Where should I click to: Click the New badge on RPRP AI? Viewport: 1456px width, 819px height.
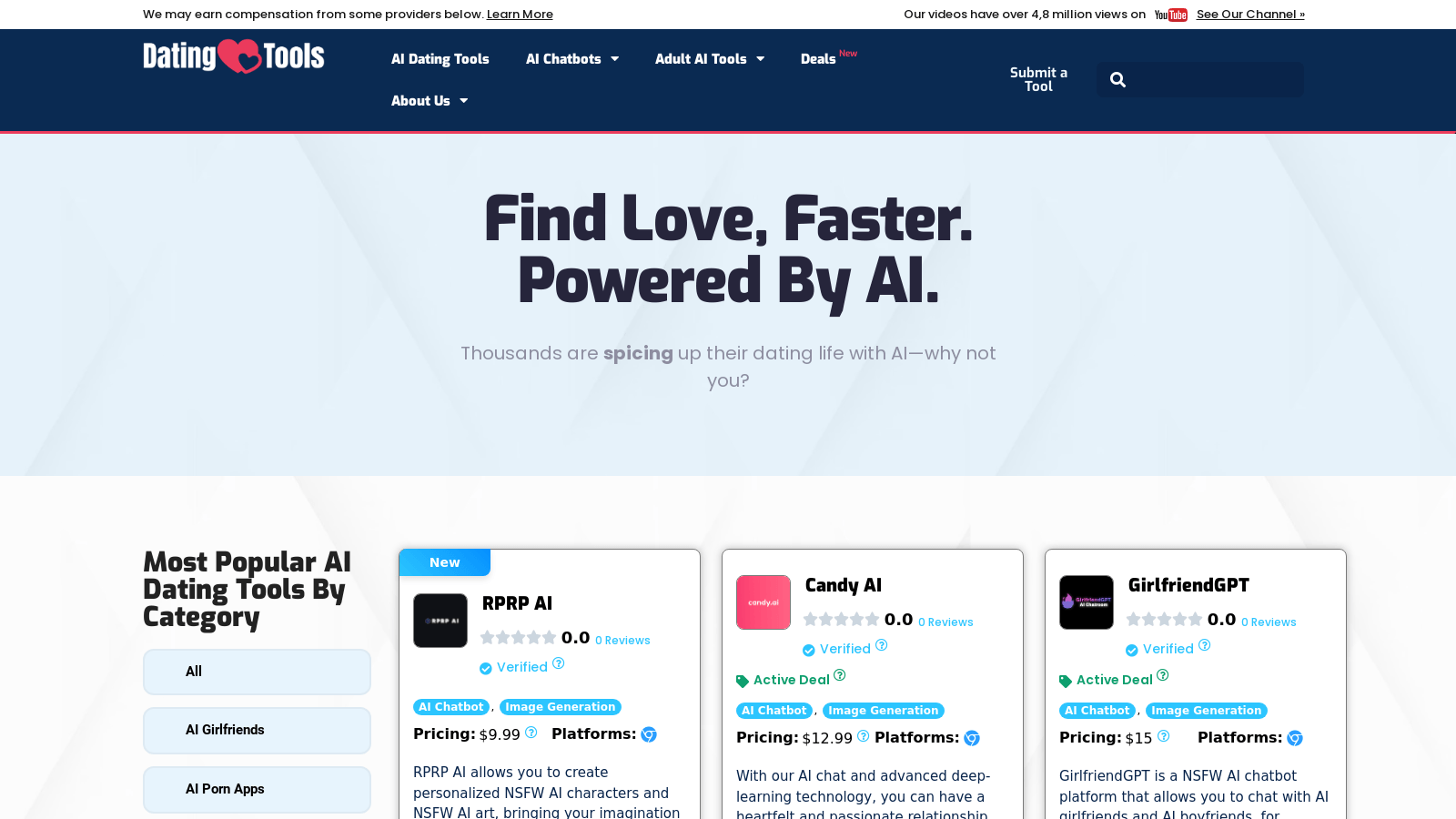[x=445, y=562]
